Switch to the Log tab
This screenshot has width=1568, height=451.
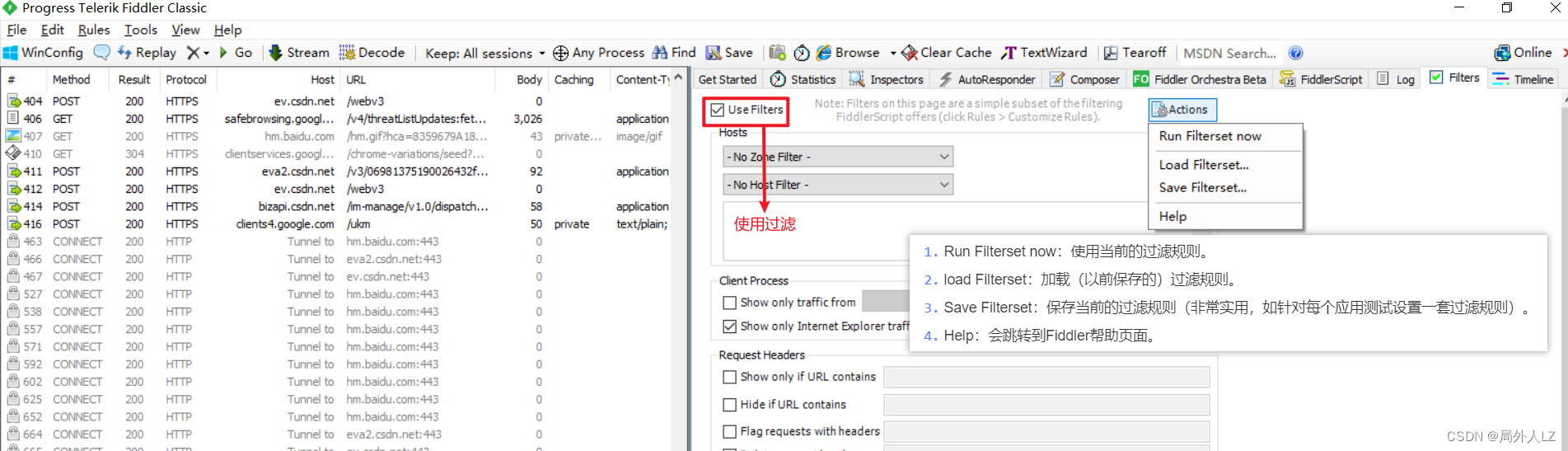[x=1396, y=79]
